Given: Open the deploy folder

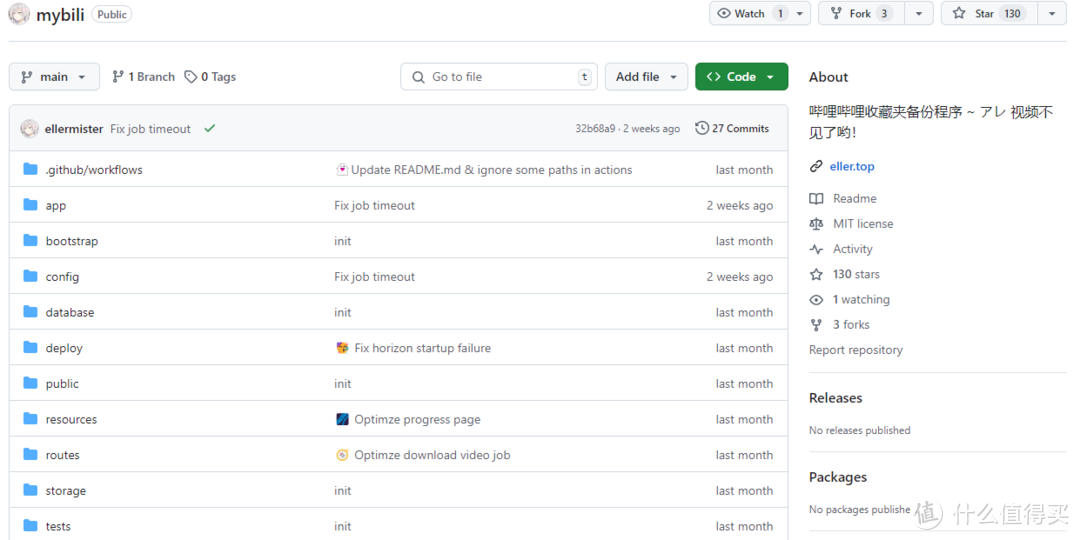Looking at the screenshot, I should 64,348.
